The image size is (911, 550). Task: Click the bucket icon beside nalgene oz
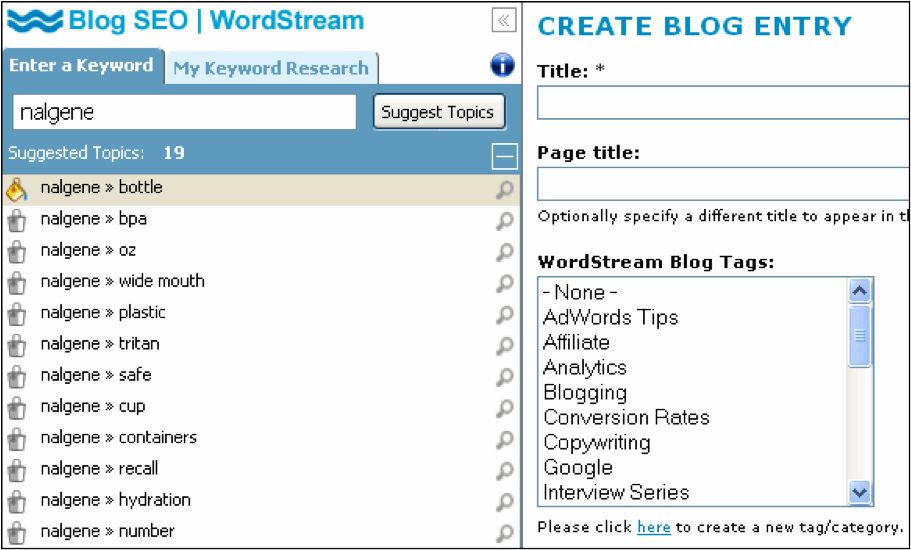(17, 253)
